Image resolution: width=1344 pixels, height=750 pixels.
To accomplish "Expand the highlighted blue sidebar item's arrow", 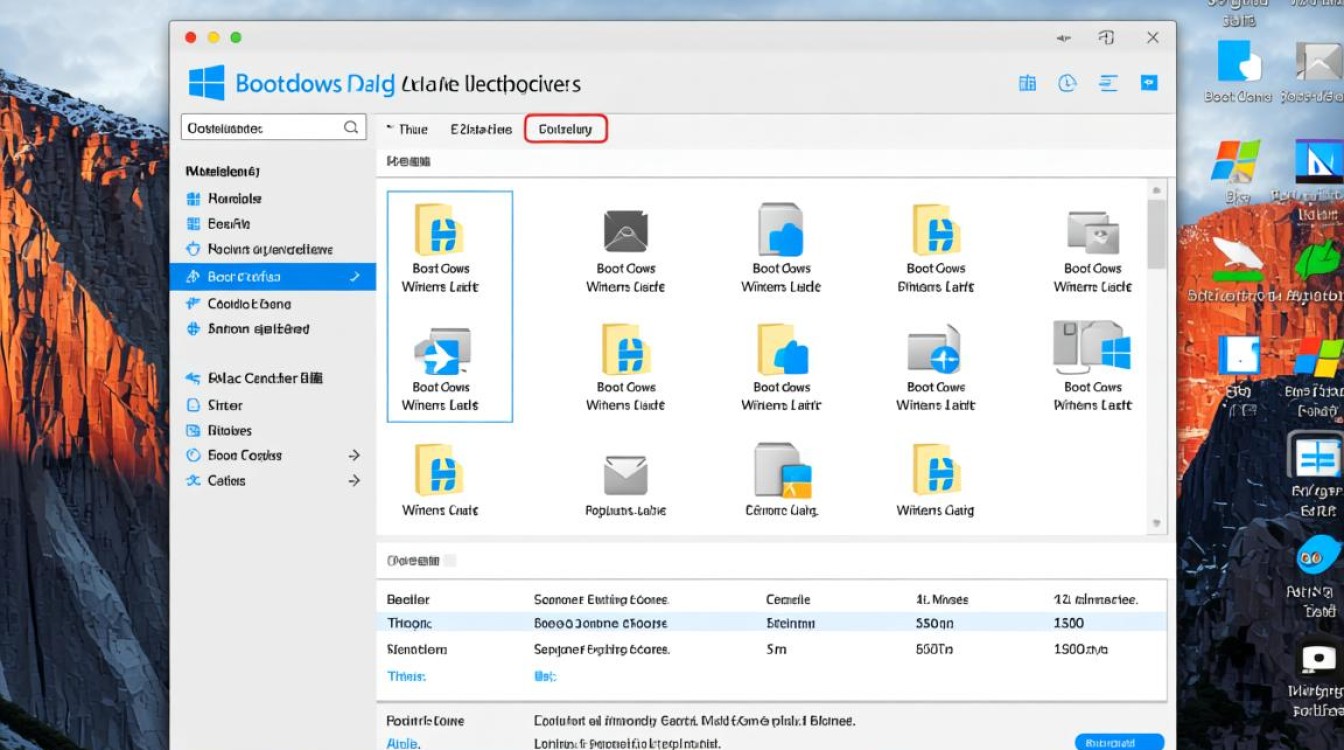I will (x=355, y=277).
